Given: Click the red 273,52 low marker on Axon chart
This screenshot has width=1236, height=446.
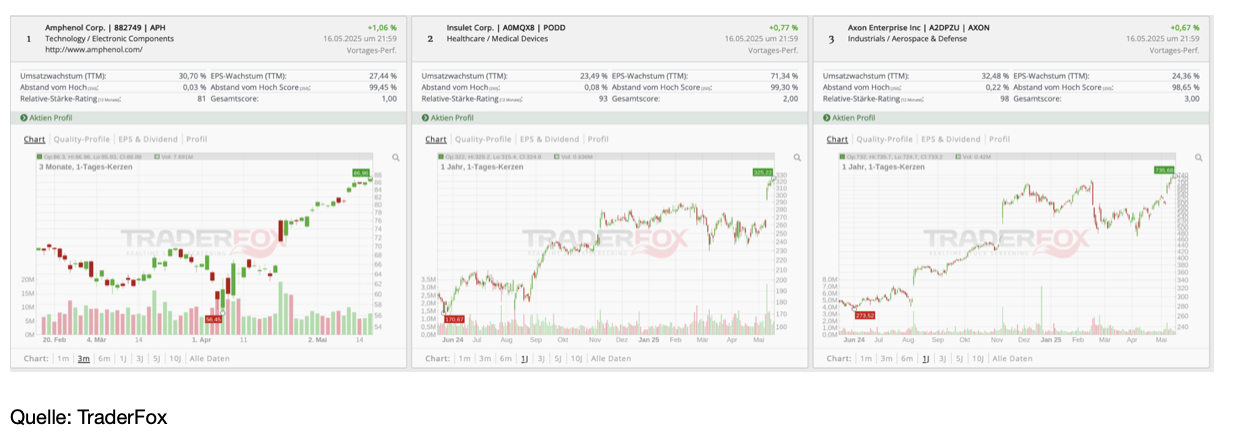Looking at the screenshot, I should (865, 315).
